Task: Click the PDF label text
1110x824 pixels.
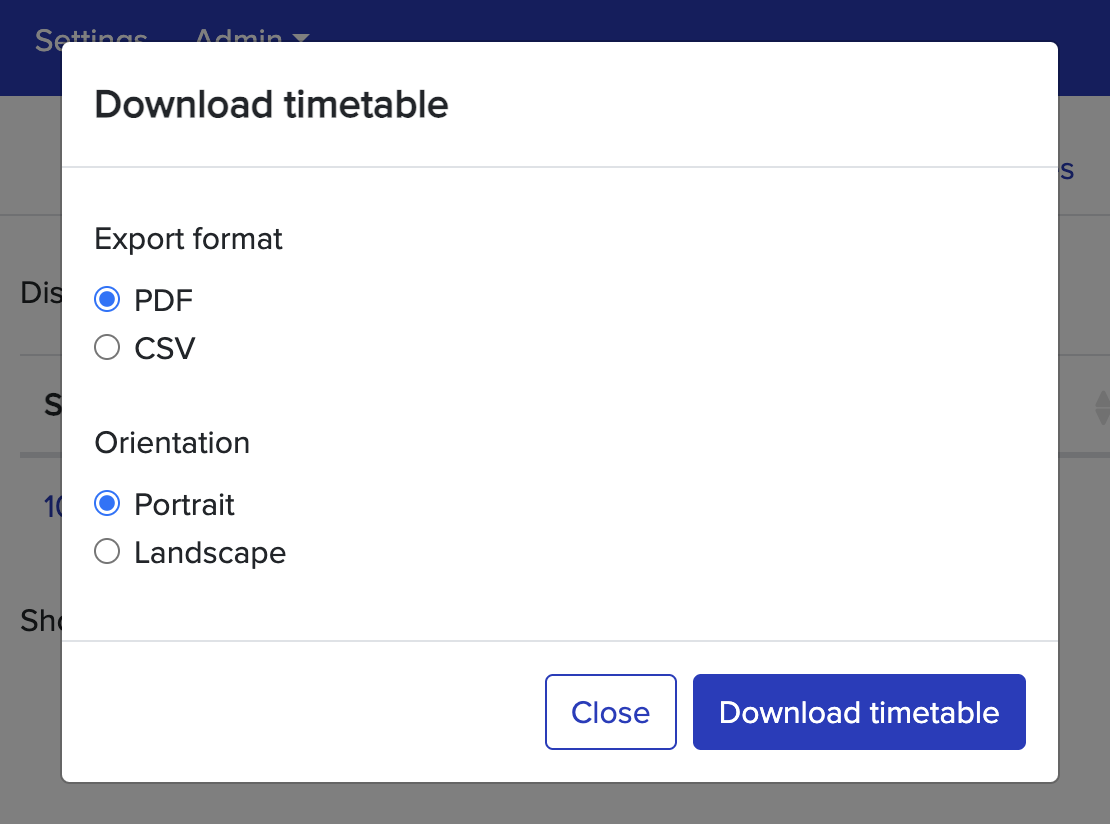Action: tap(162, 298)
